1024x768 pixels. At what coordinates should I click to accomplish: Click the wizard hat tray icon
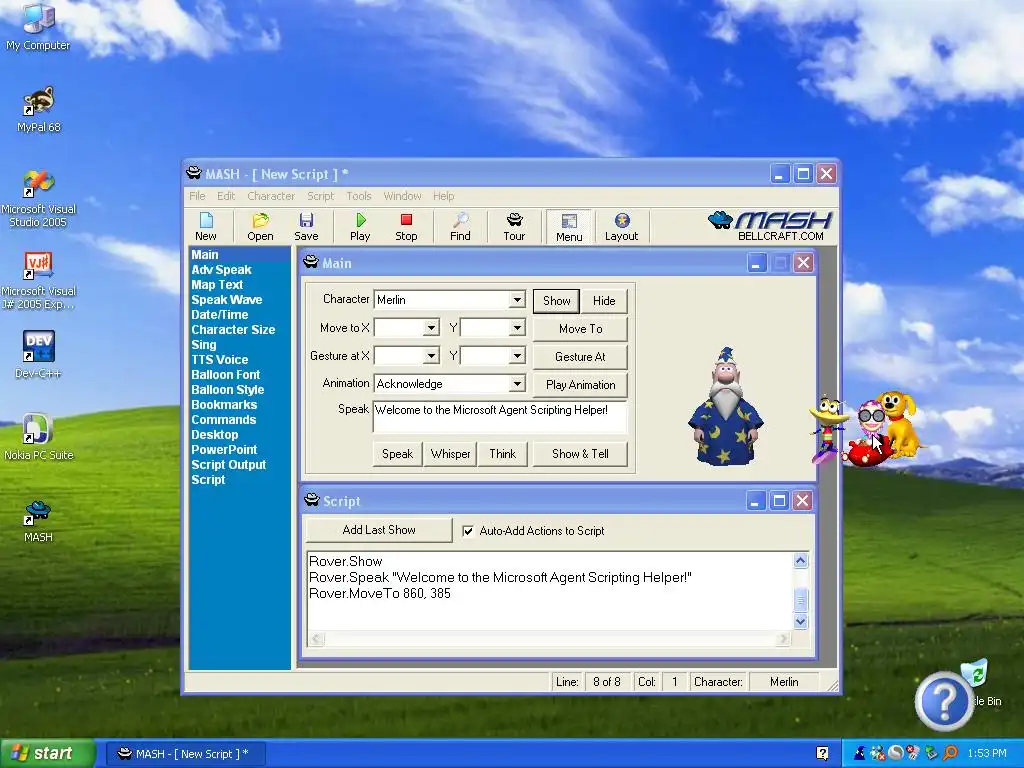[x=859, y=753]
